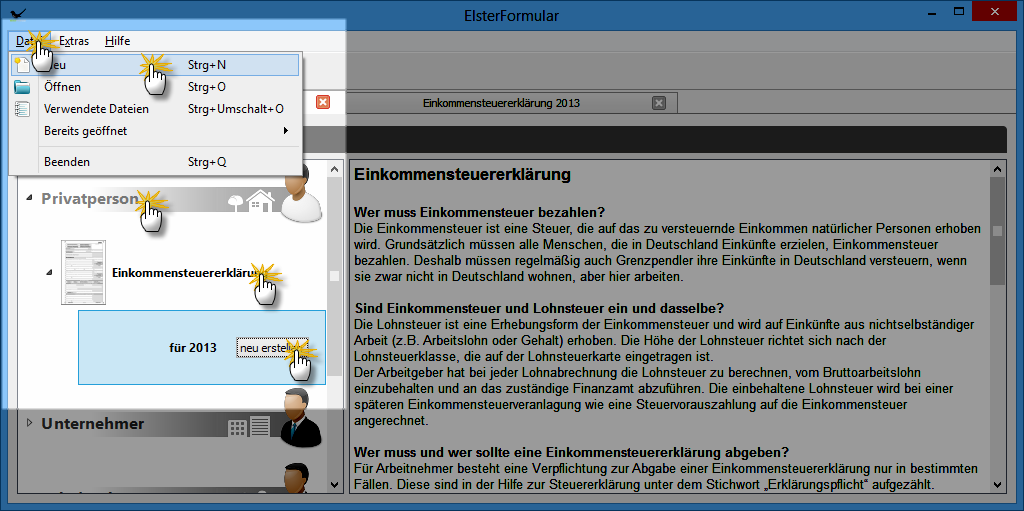Click the scroll-down arrow of left panel
The image size is (1024, 511).
click(334, 485)
